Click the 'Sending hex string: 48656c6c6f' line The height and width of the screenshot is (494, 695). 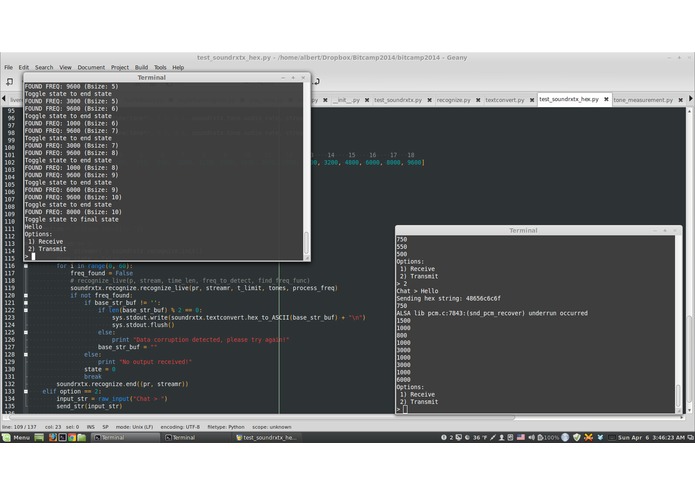coord(448,299)
